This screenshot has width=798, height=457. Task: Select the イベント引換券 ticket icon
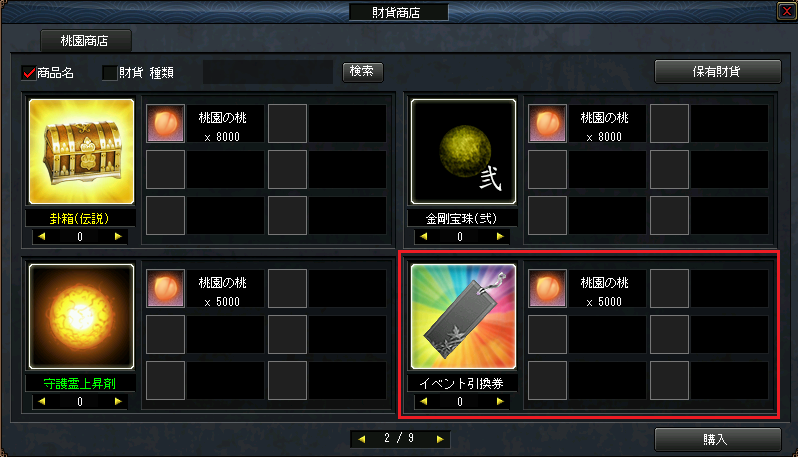tap(463, 316)
